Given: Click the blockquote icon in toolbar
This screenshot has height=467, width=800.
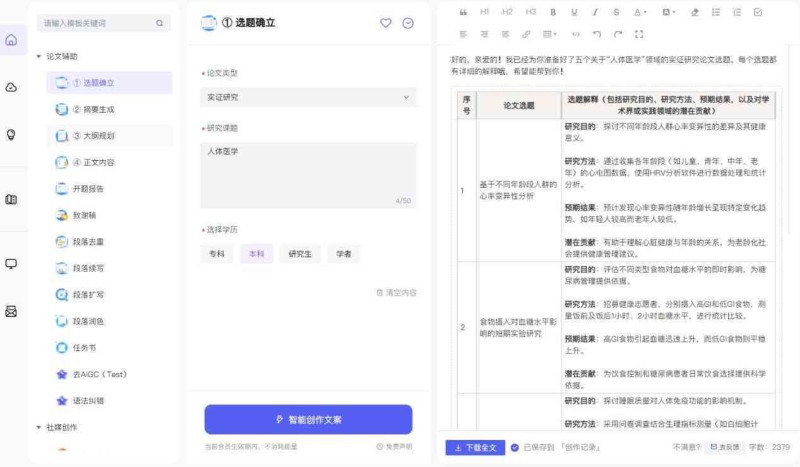Looking at the screenshot, I should [463, 12].
